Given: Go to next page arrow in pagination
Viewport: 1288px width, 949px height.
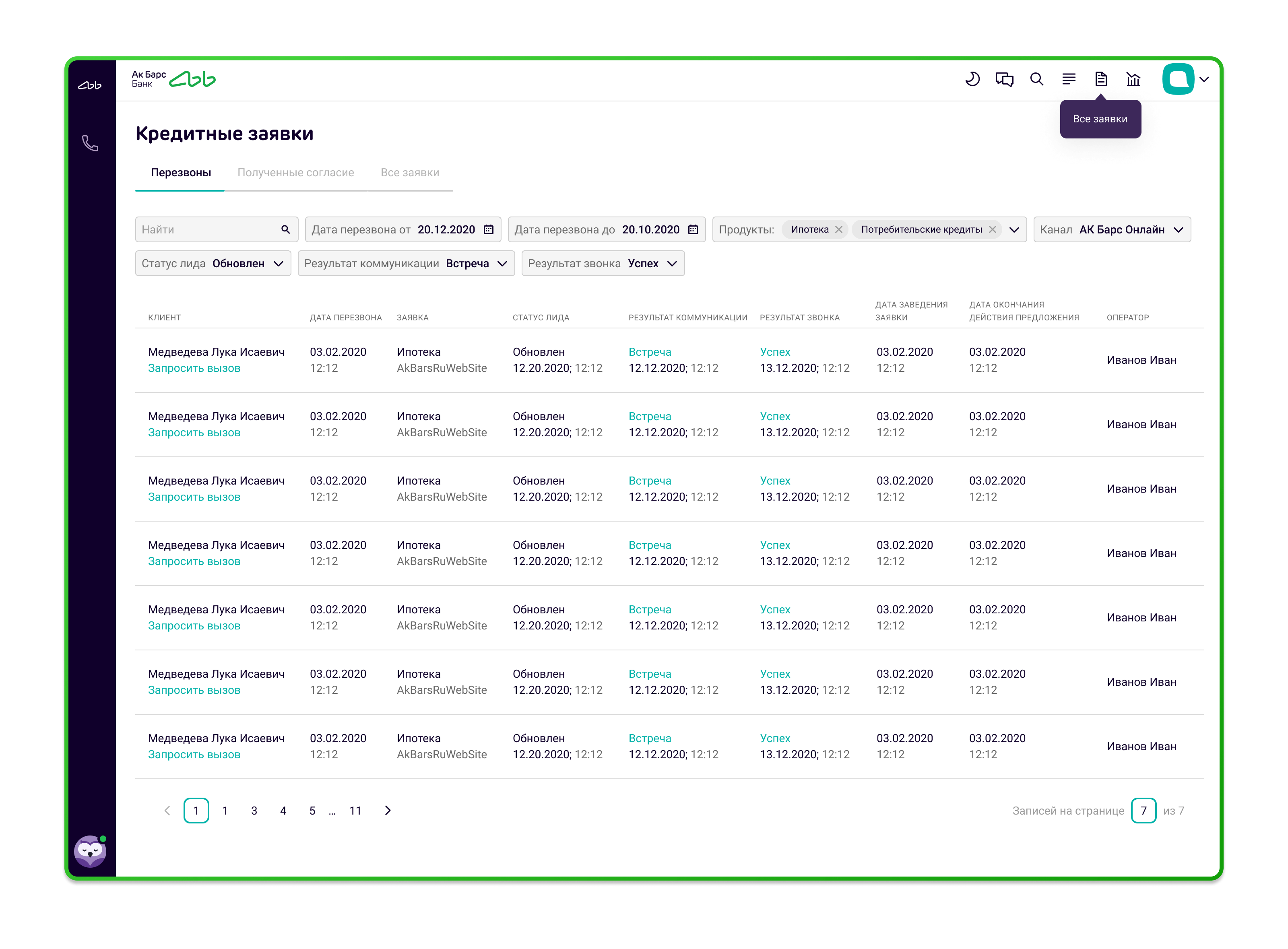Looking at the screenshot, I should click(x=388, y=811).
